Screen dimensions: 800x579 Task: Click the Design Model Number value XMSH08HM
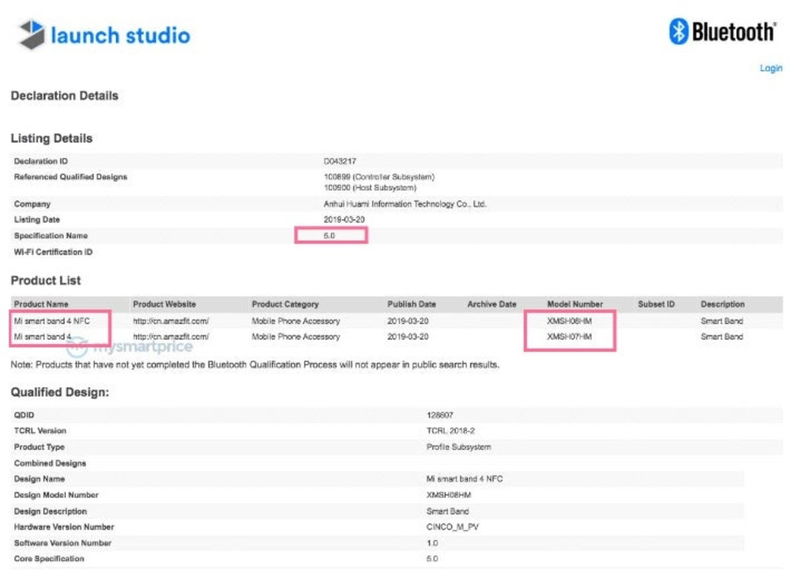click(449, 495)
